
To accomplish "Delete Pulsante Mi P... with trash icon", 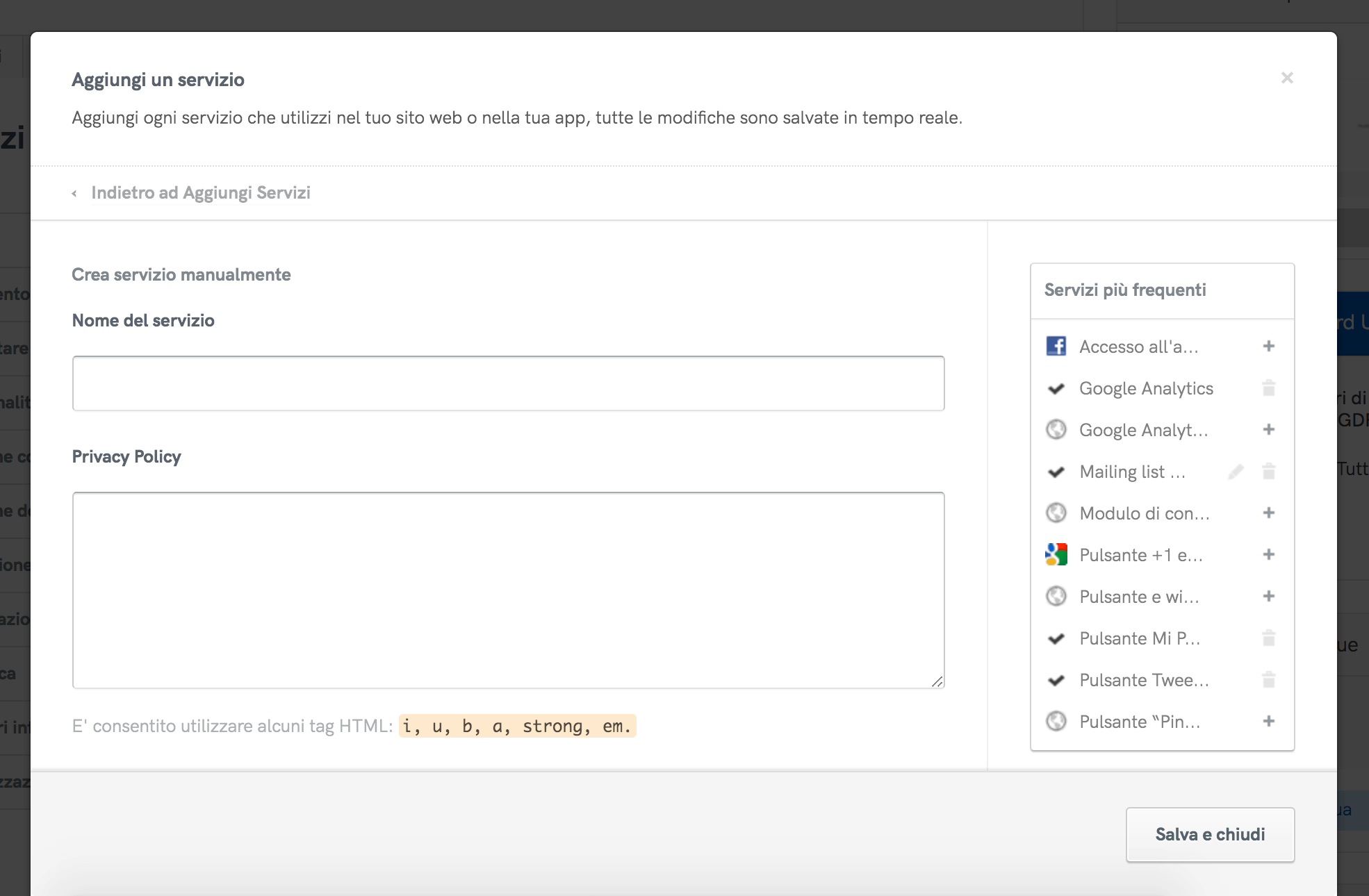I will [1268, 638].
